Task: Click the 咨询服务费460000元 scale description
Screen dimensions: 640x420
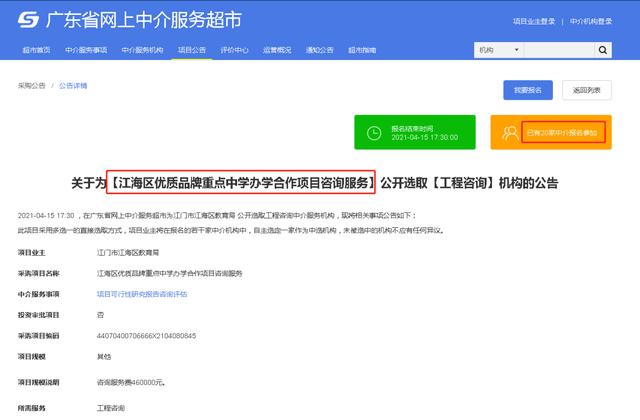Action: tap(131, 382)
